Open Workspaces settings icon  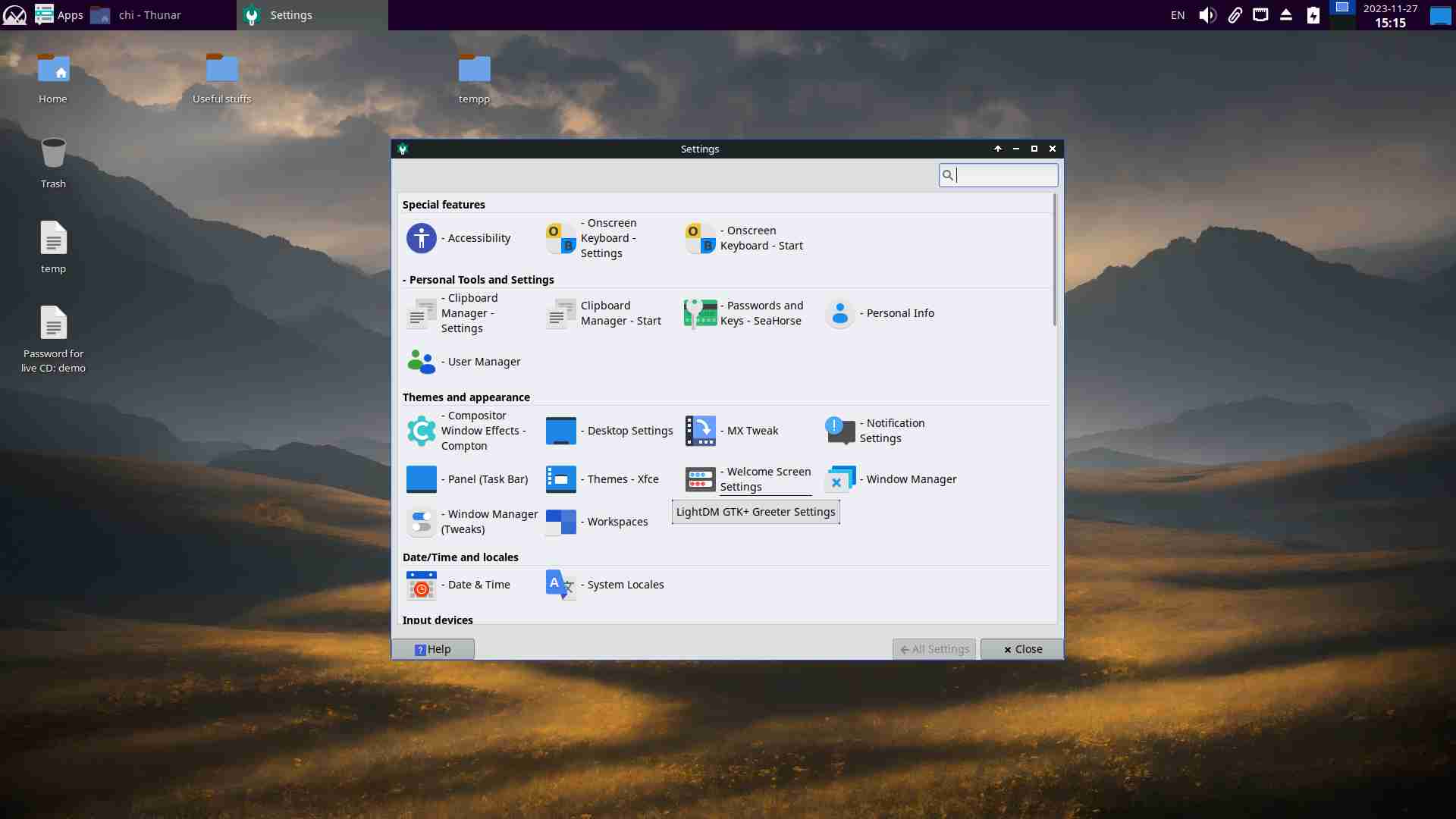click(x=561, y=522)
